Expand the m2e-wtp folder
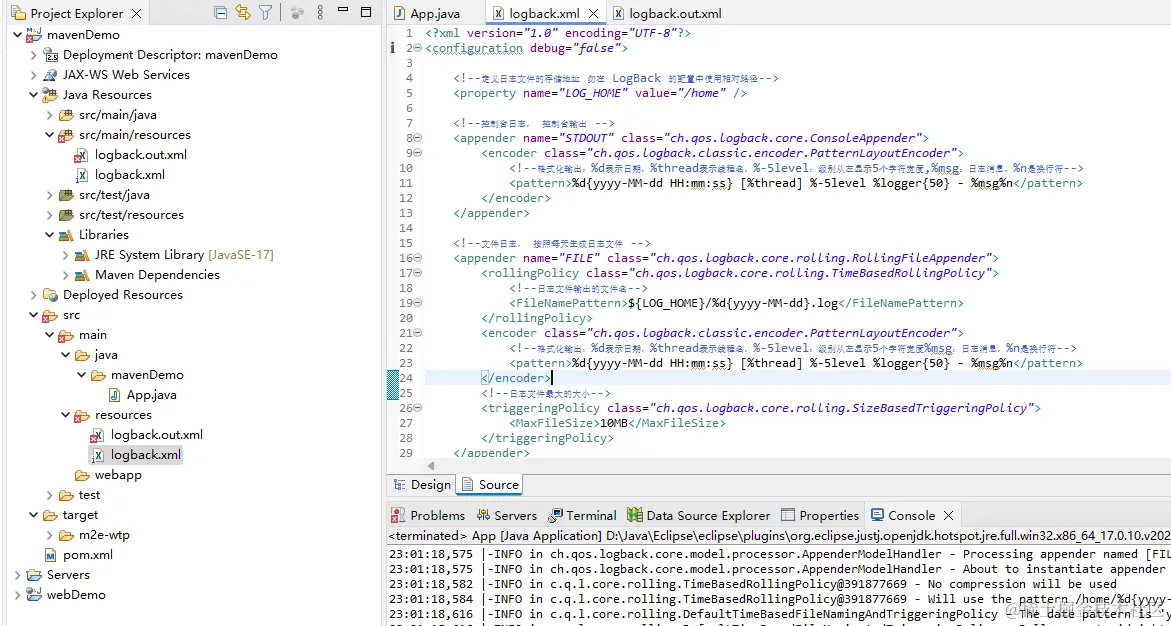 click(x=49, y=535)
